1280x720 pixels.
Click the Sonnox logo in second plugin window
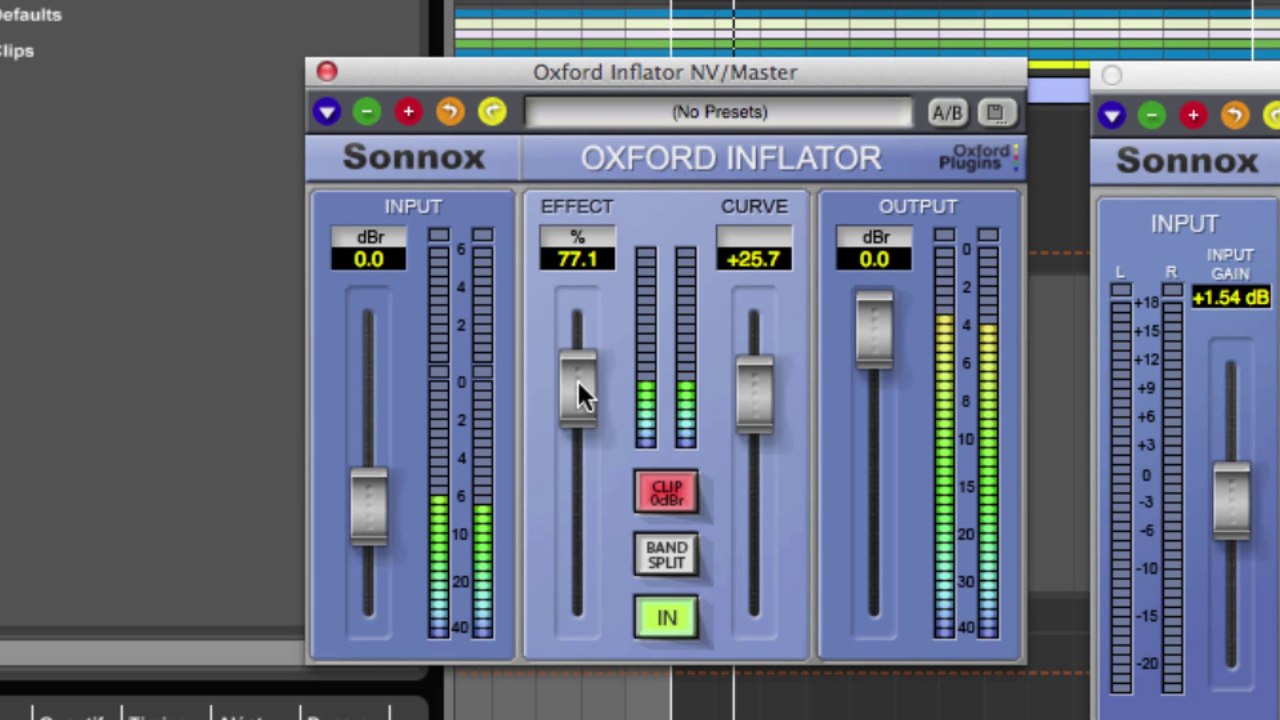point(1187,160)
